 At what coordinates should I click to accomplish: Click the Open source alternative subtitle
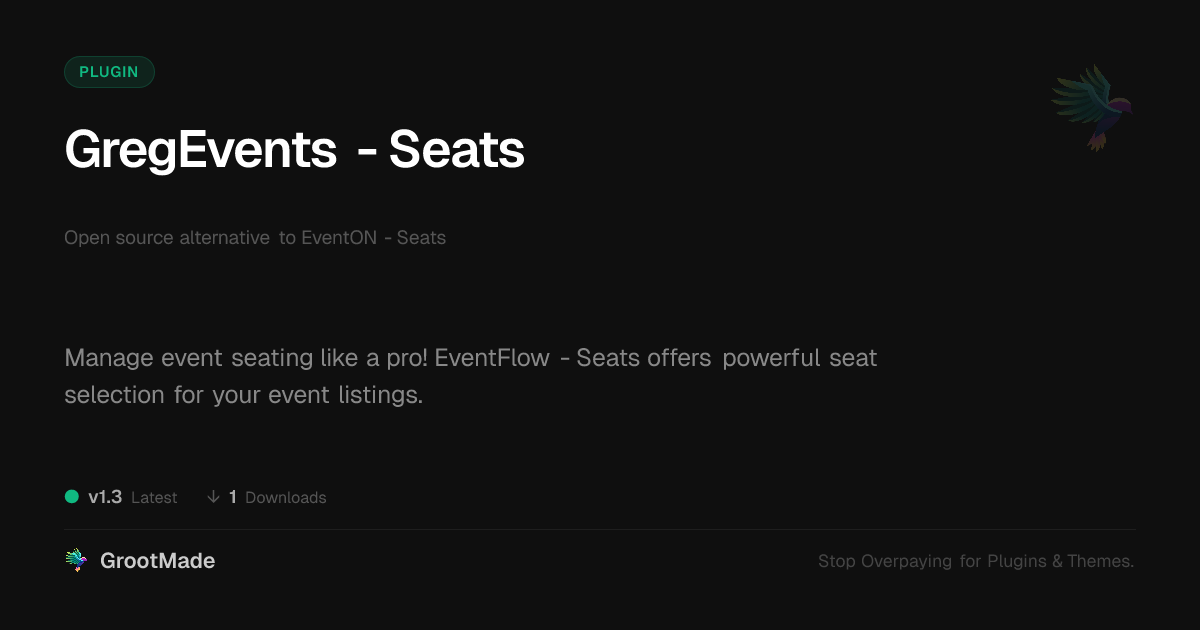point(167,238)
